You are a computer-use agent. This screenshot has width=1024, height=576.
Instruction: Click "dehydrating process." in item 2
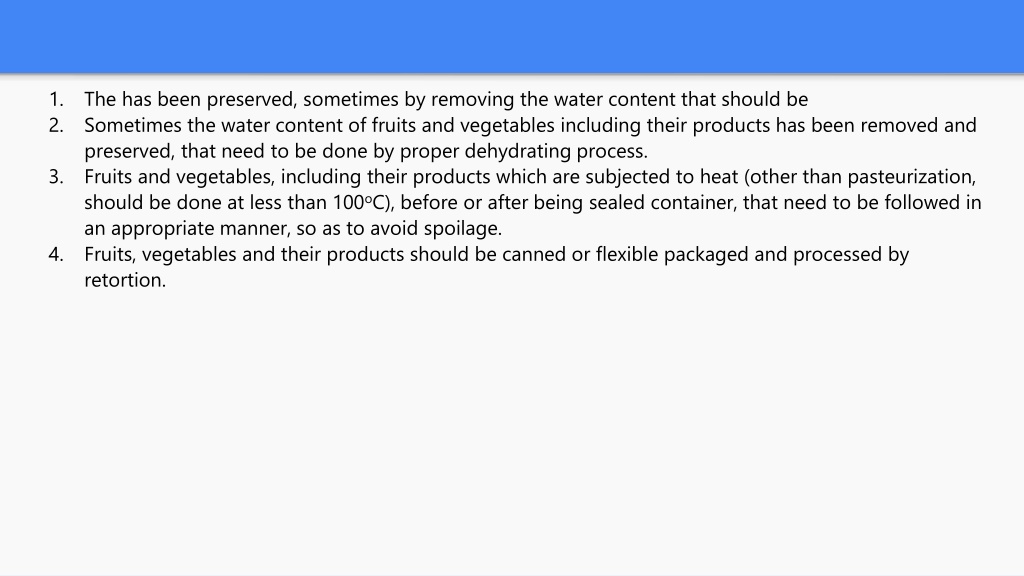coord(556,152)
